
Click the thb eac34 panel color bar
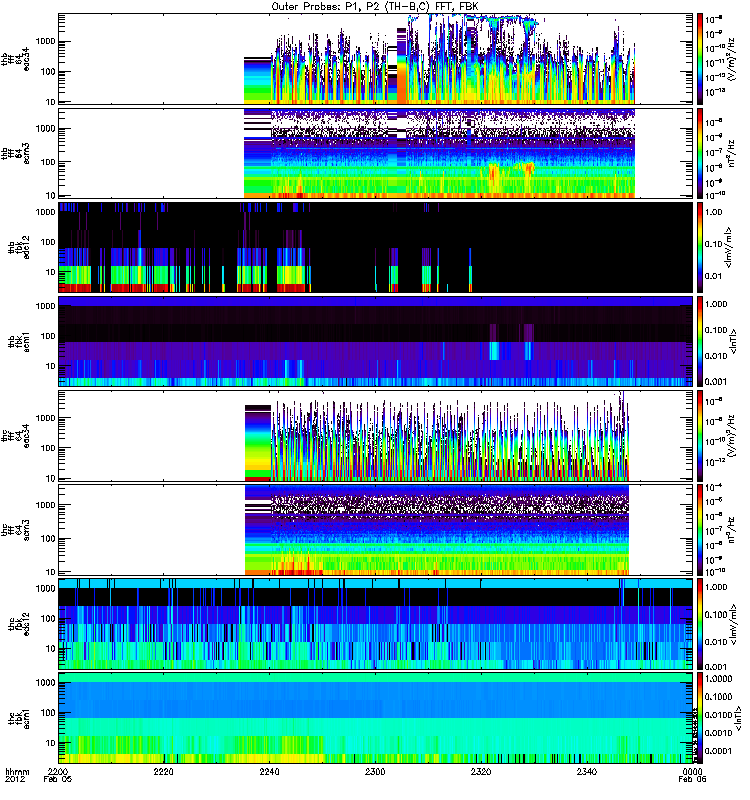pos(700,59)
